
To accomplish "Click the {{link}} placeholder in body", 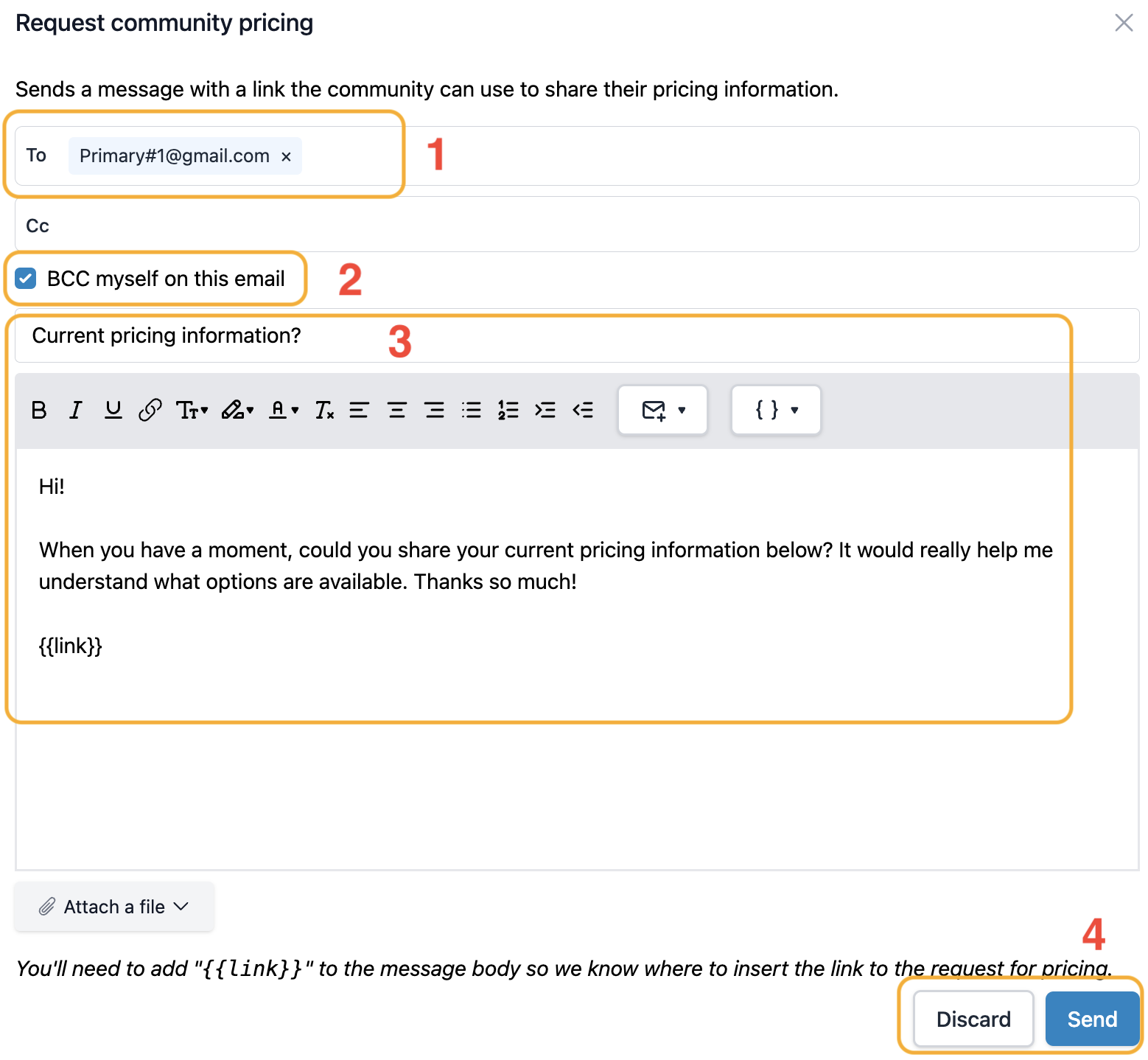I will point(71,646).
